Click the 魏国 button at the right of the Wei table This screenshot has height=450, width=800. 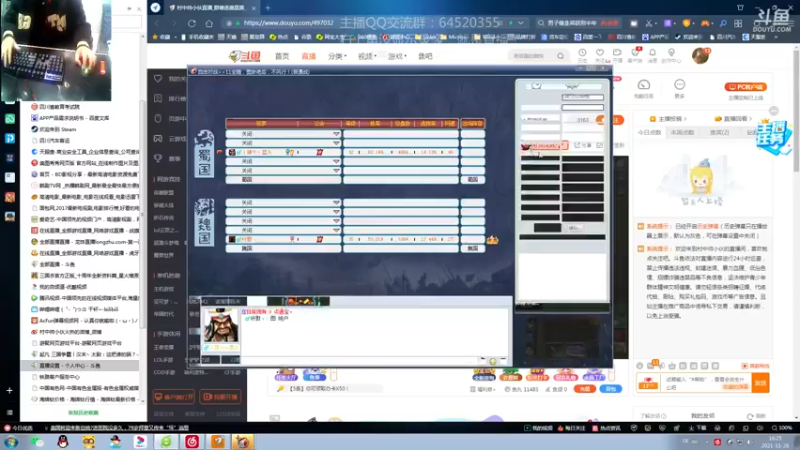pos(473,248)
